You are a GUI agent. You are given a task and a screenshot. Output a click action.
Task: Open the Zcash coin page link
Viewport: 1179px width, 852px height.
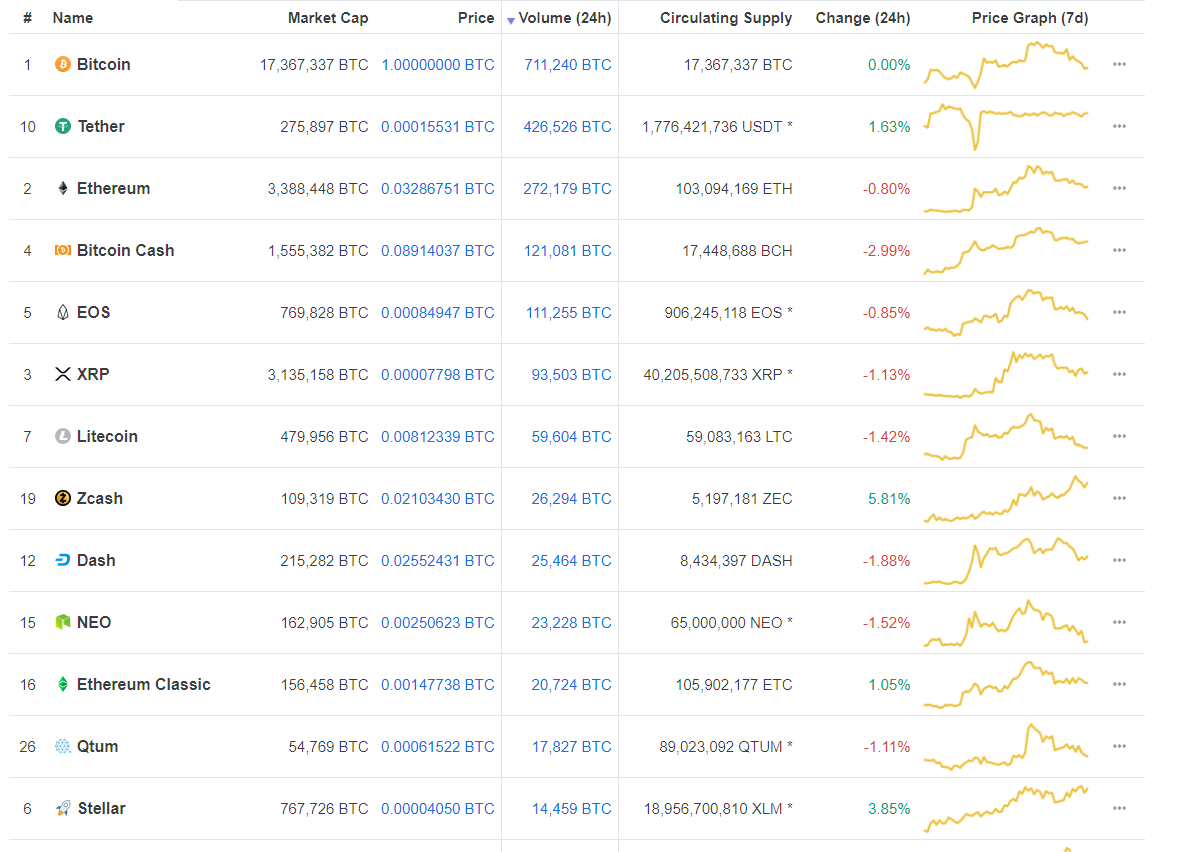click(x=99, y=499)
